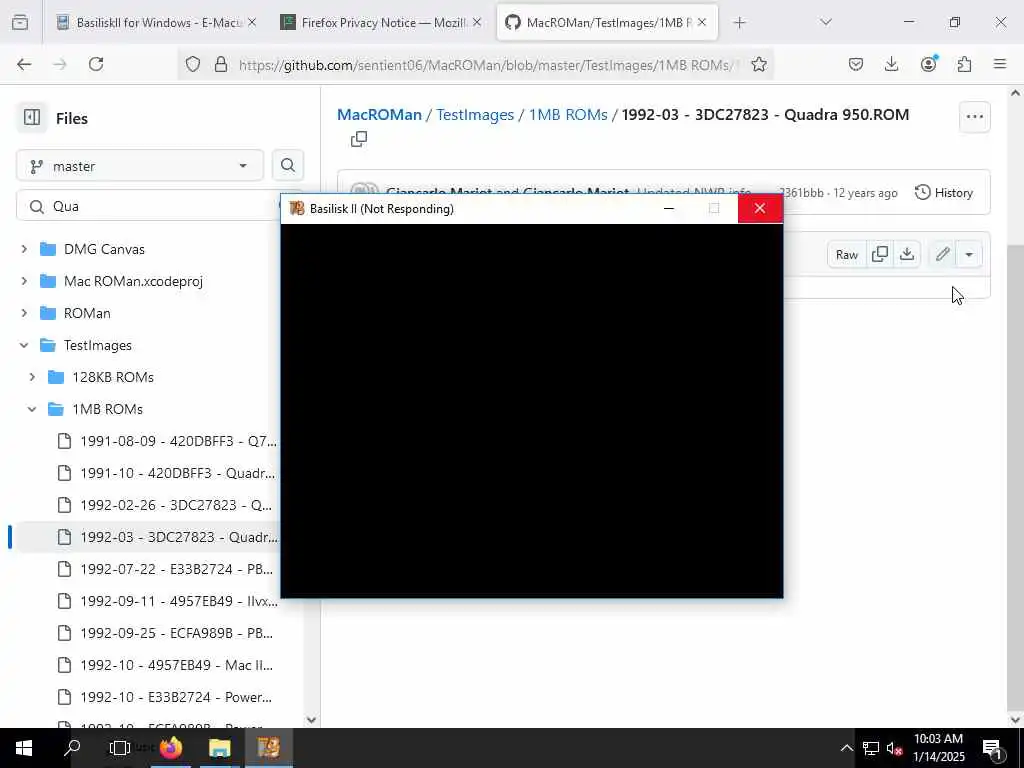Switch to Basilisk II taskbar icon

(x=268, y=748)
